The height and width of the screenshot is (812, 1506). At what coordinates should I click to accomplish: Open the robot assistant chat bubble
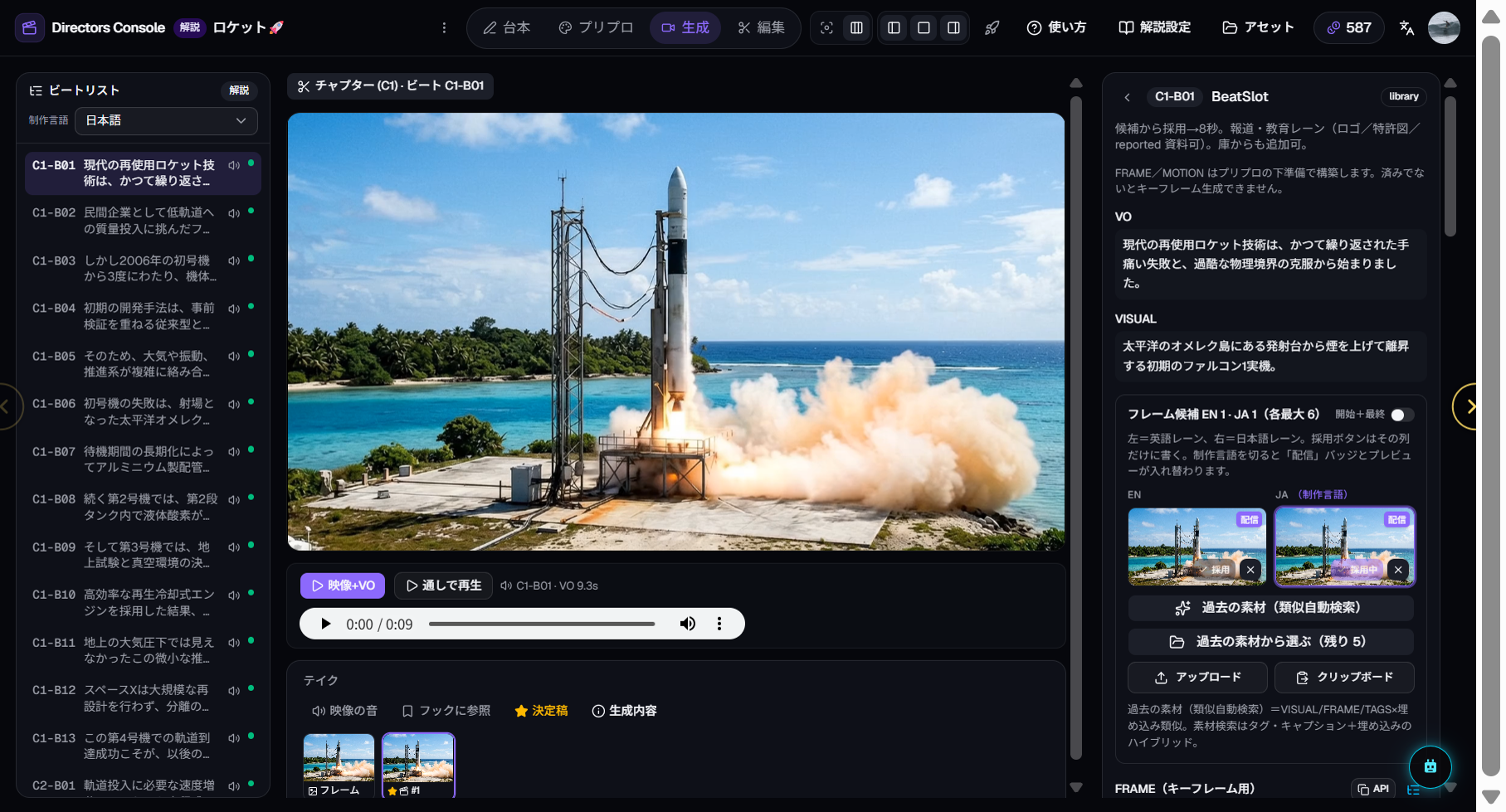pyautogui.click(x=1430, y=766)
